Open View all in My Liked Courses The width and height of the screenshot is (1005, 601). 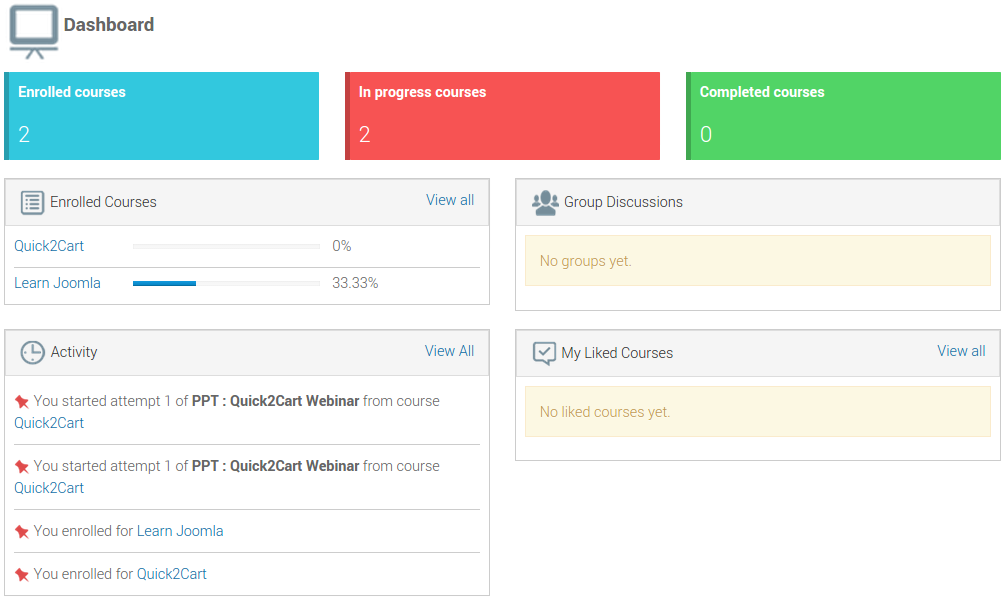coord(960,351)
